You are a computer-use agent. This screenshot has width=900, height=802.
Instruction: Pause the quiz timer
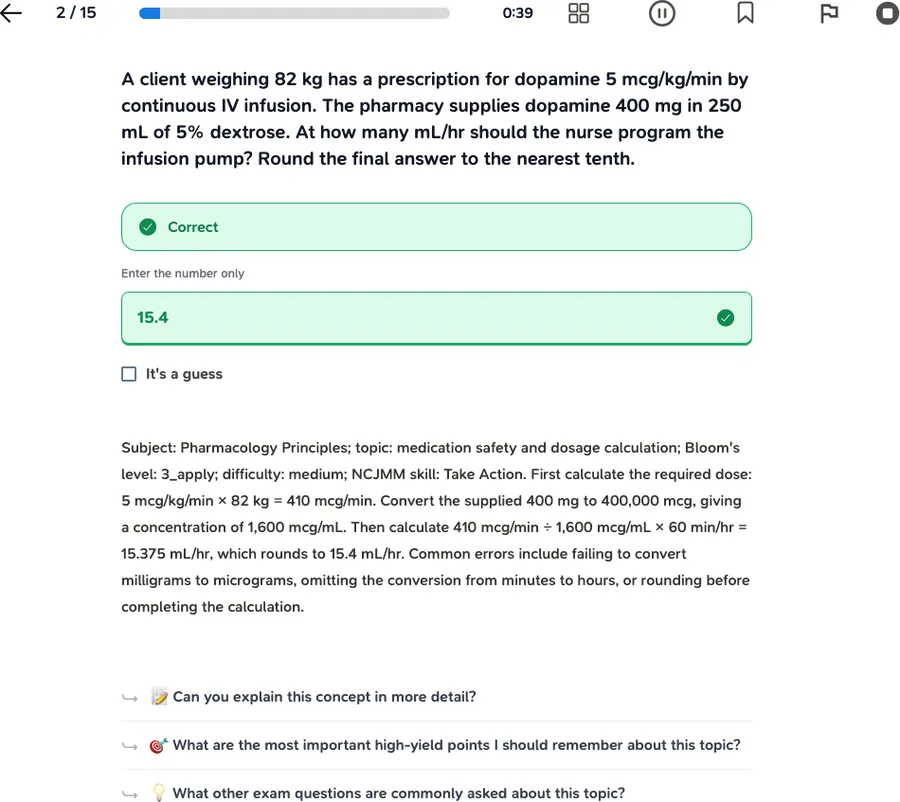pyautogui.click(x=662, y=13)
